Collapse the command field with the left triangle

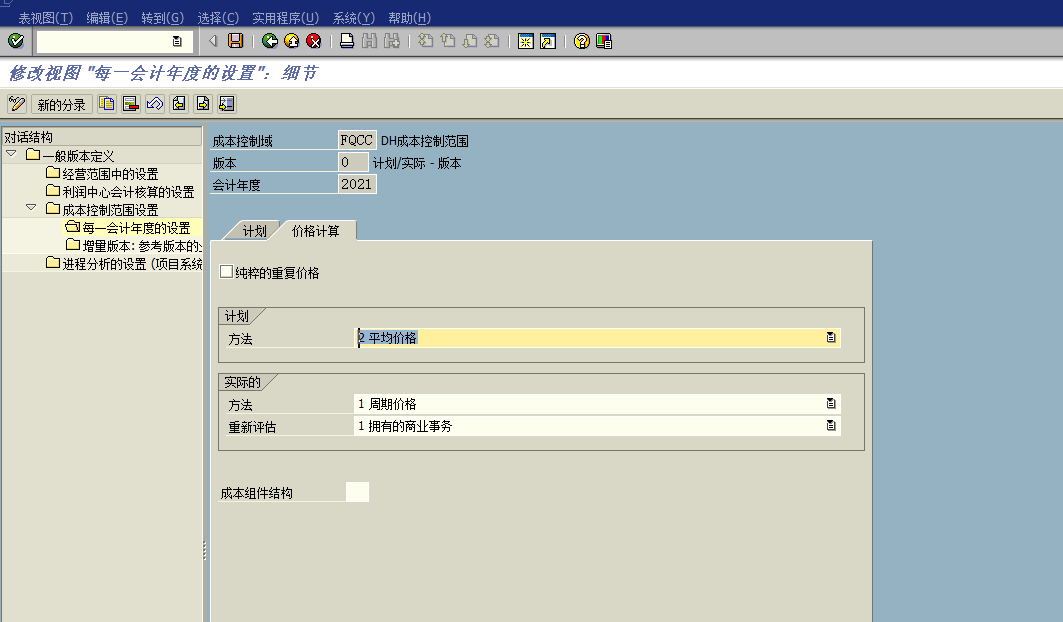tap(213, 41)
